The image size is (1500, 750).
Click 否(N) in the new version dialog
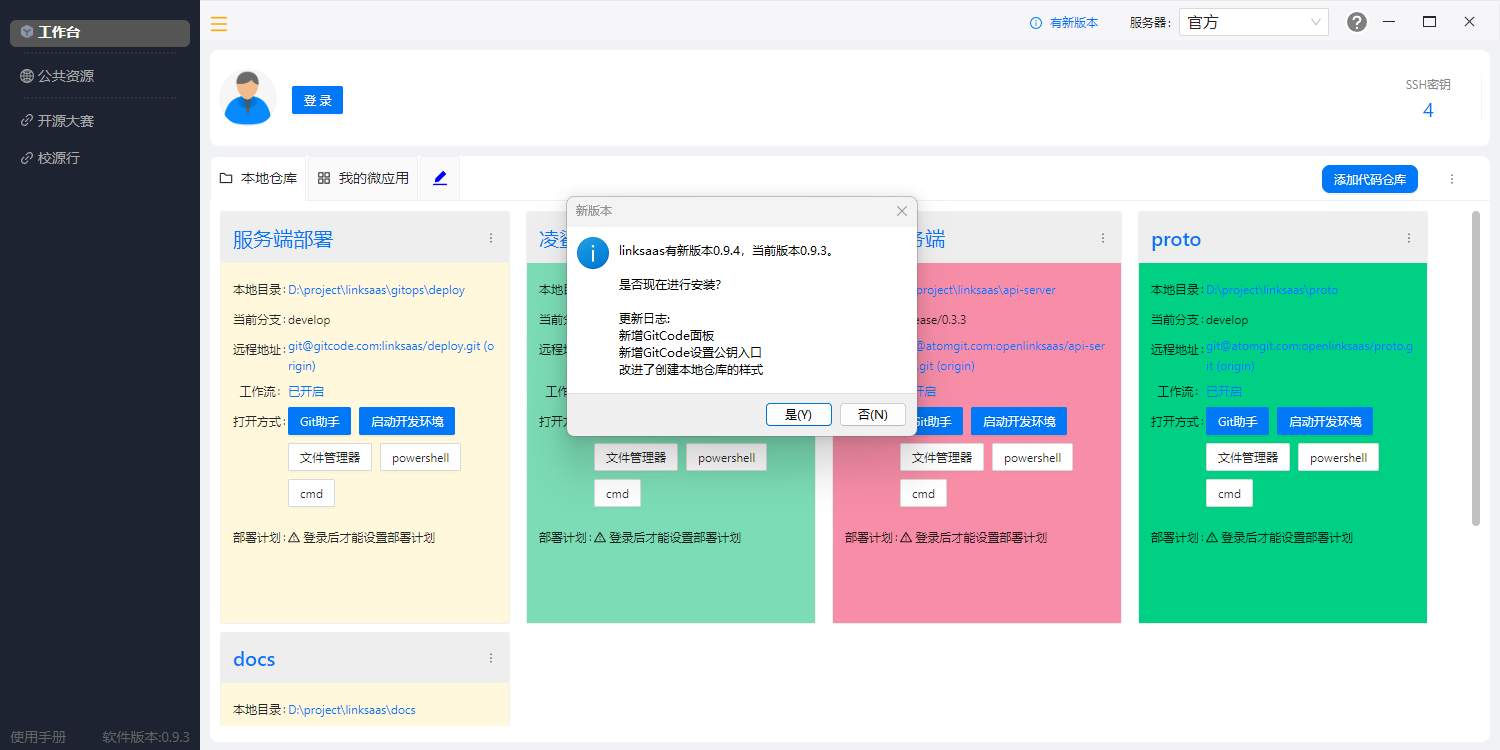coord(872,414)
